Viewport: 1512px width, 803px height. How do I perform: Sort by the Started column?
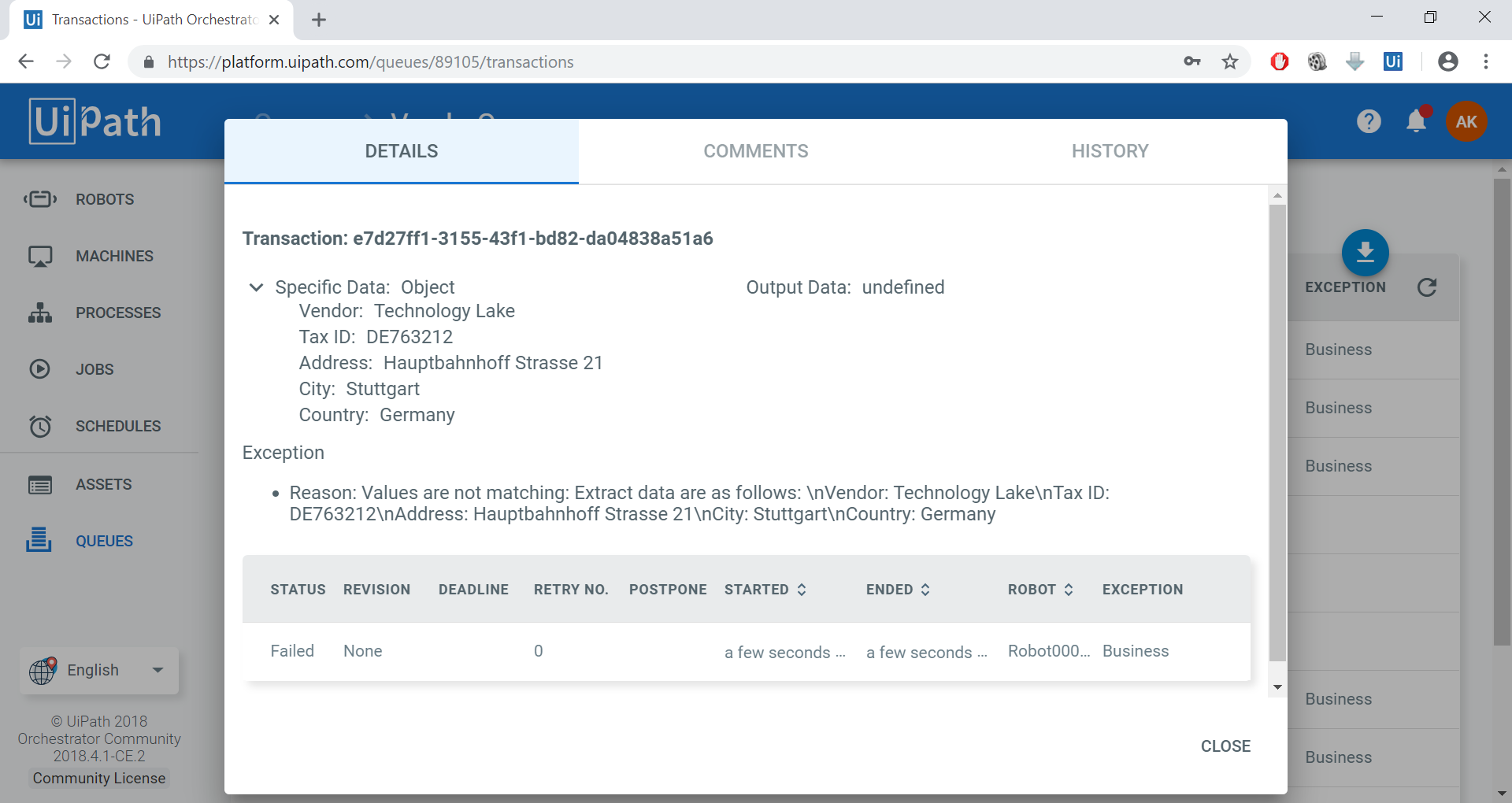765,590
